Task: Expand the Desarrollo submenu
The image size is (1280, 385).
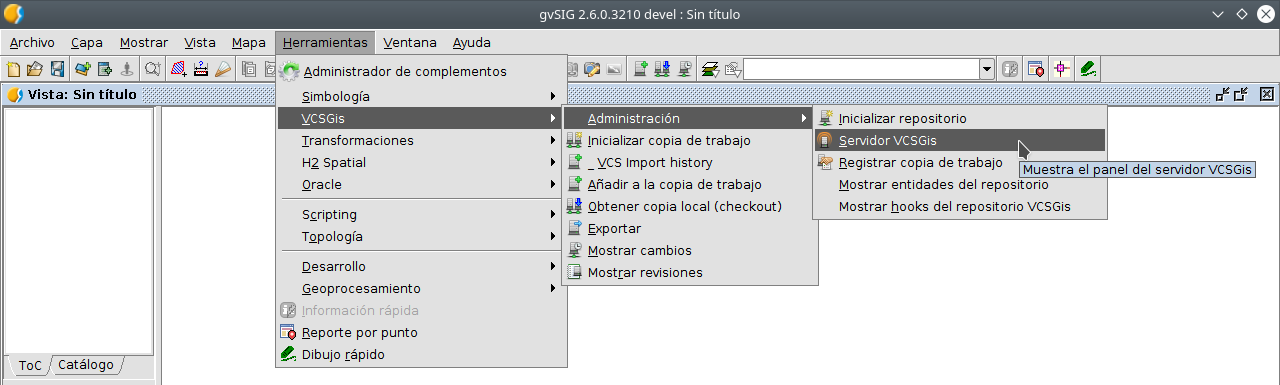Action: (x=421, y=267)
